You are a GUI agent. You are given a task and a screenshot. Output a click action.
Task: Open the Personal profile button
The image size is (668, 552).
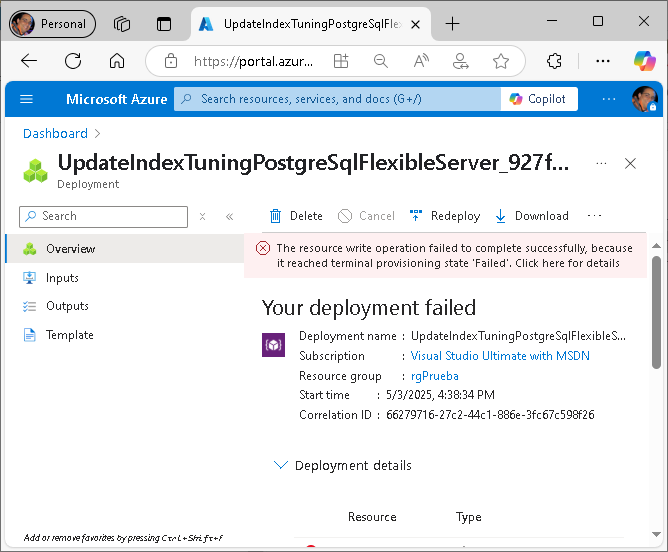(x=52, y=24)
